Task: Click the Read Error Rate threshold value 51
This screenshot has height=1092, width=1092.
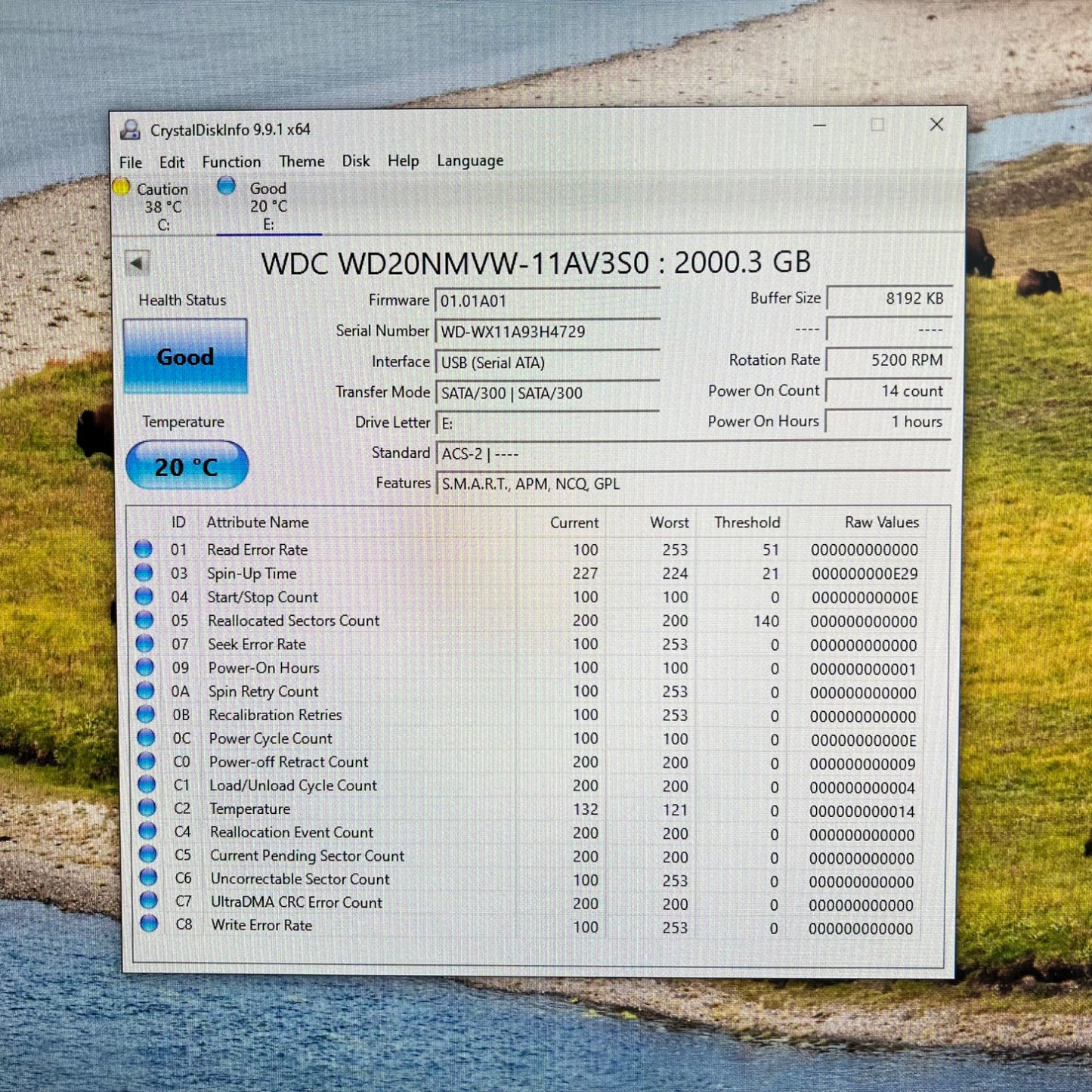Action: pyautogui.click(x=771, y=550)
